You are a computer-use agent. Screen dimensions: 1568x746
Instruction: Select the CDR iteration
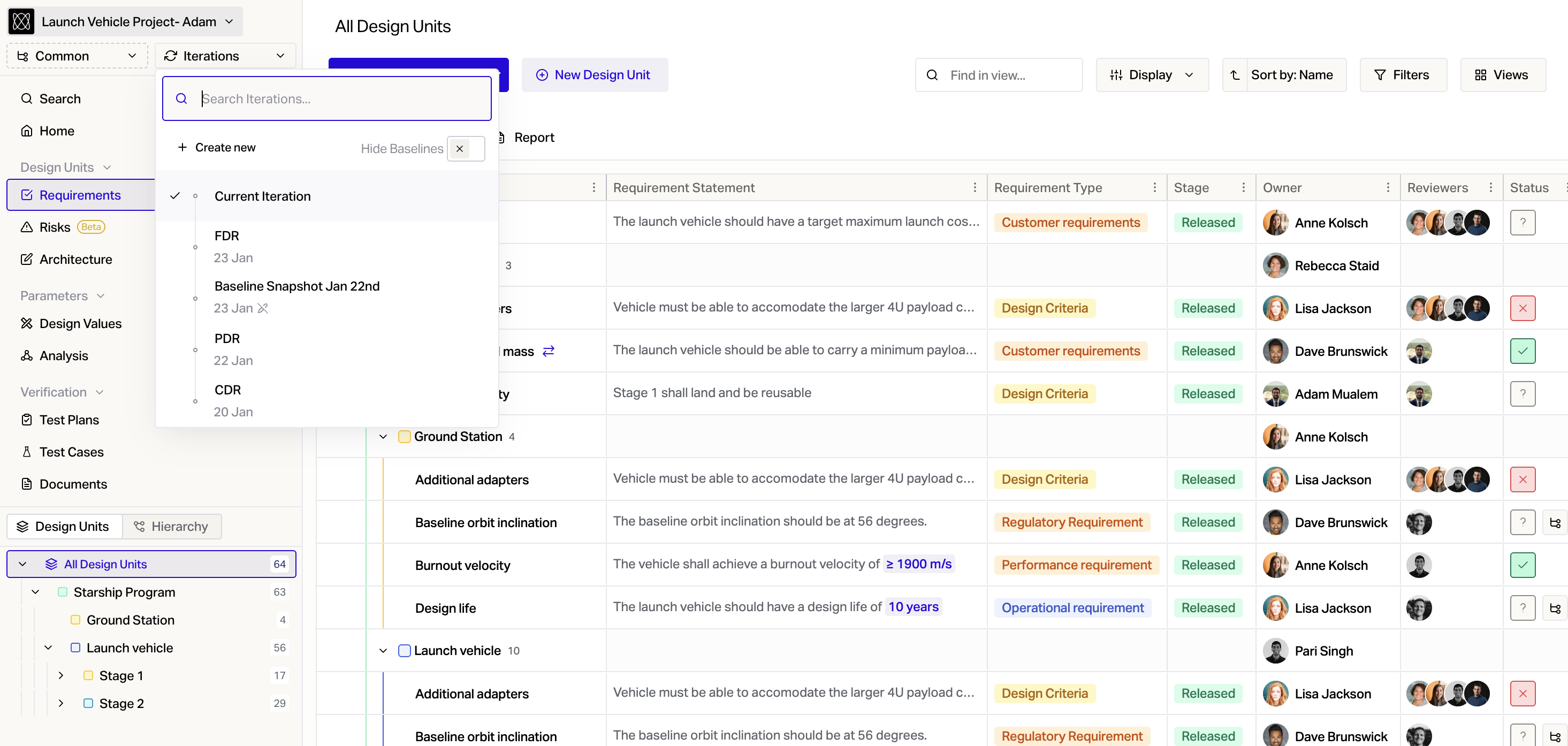pos(327,400)
